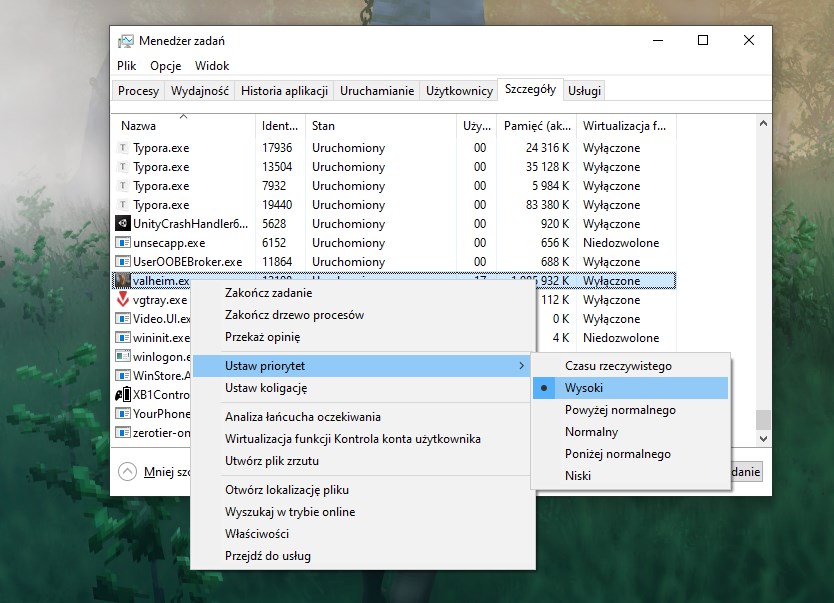Choose Utwórz plik zrzutu
Viewport: 834px width, 603px height.
click(363, 461)
